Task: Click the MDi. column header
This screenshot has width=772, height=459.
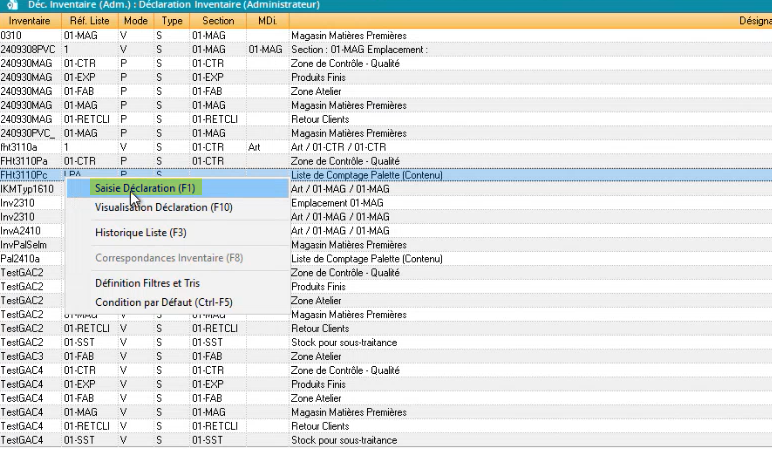Action: click(x=266, y=20)
